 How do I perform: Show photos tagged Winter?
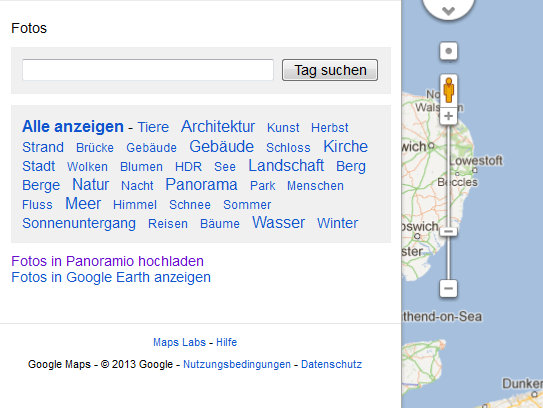337,223
